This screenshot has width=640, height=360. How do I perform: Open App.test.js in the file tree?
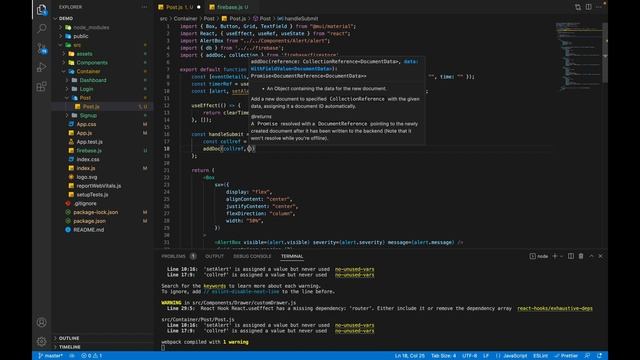tap(102, 142)
